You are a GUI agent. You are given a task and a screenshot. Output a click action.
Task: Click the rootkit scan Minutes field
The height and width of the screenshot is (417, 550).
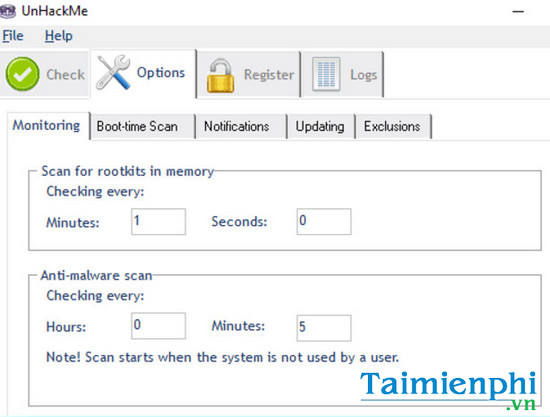coord(158,222)
